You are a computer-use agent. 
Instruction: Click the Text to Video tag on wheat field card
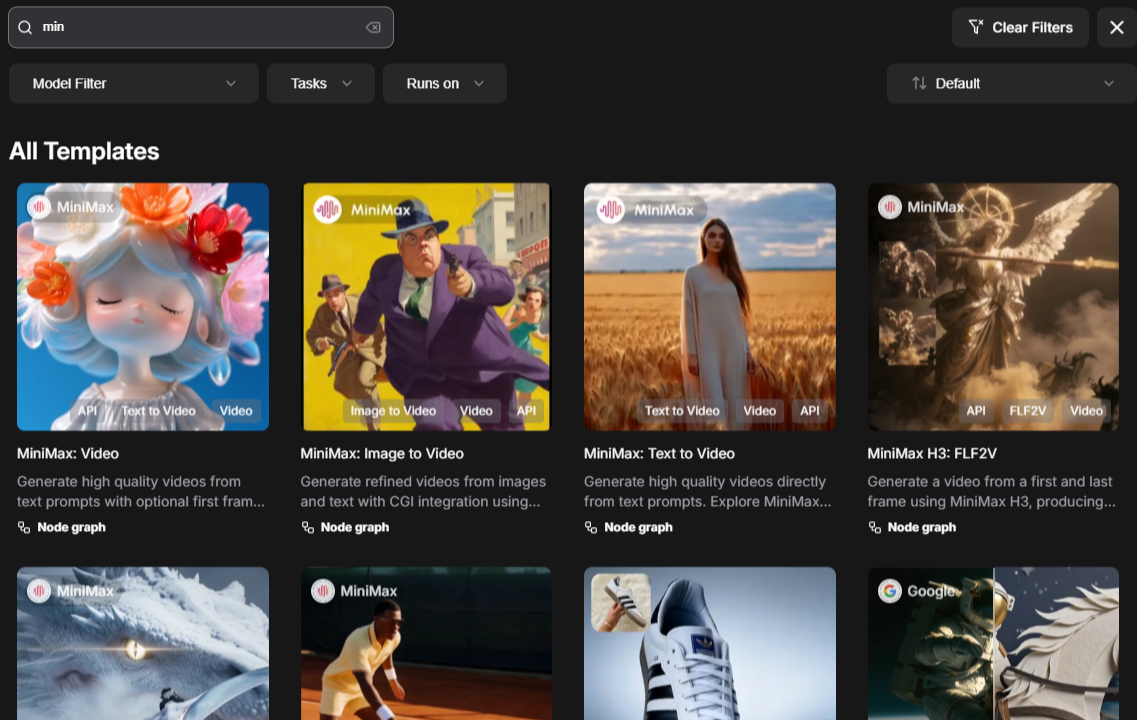point(682,411)
